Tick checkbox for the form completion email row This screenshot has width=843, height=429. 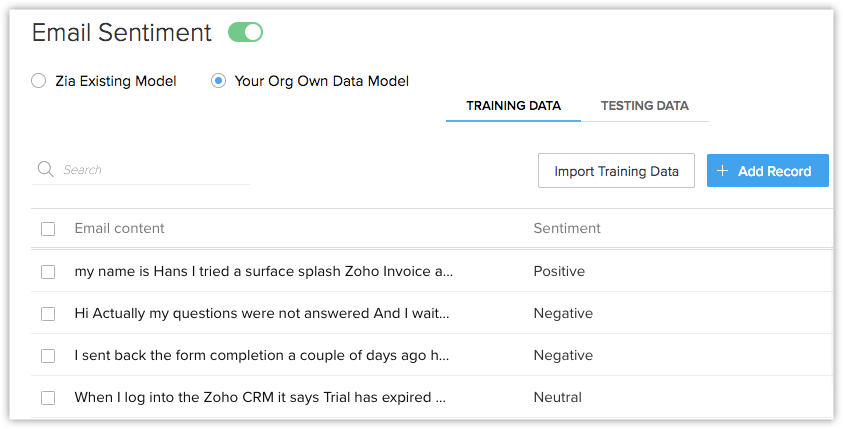pos(48,355)
